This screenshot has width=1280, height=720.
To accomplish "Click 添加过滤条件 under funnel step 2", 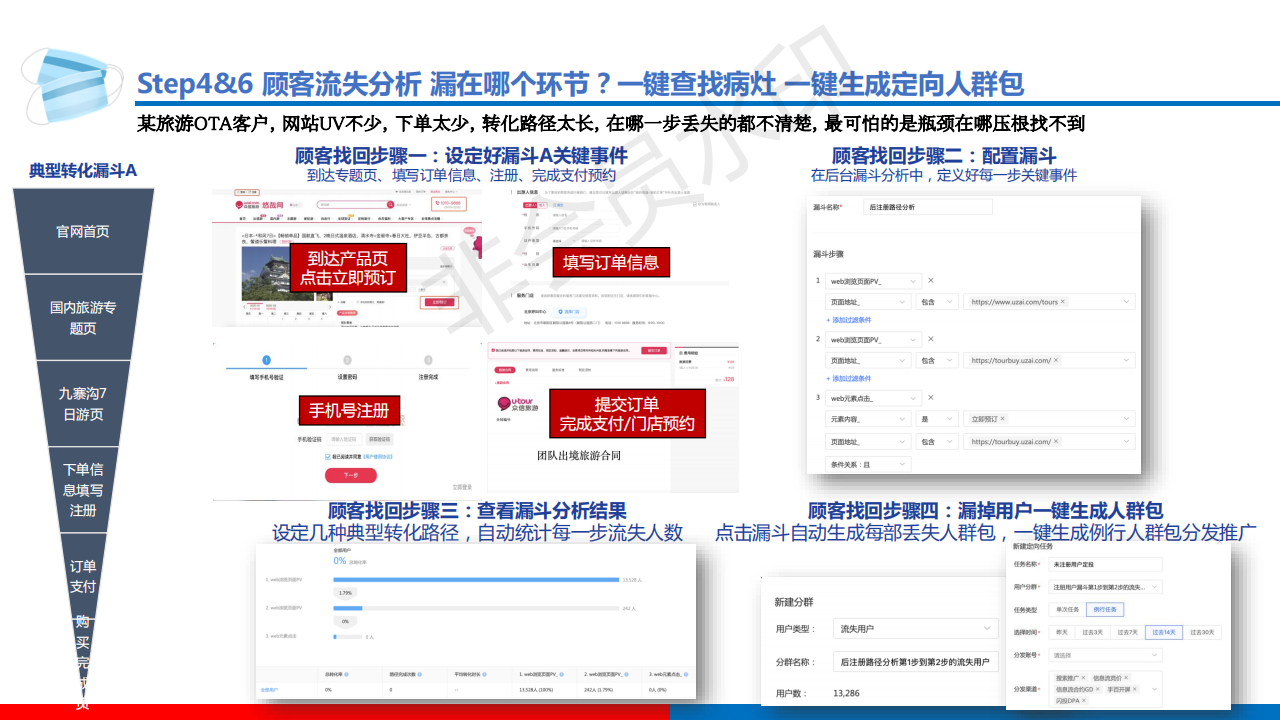I will tap(848, 378).
